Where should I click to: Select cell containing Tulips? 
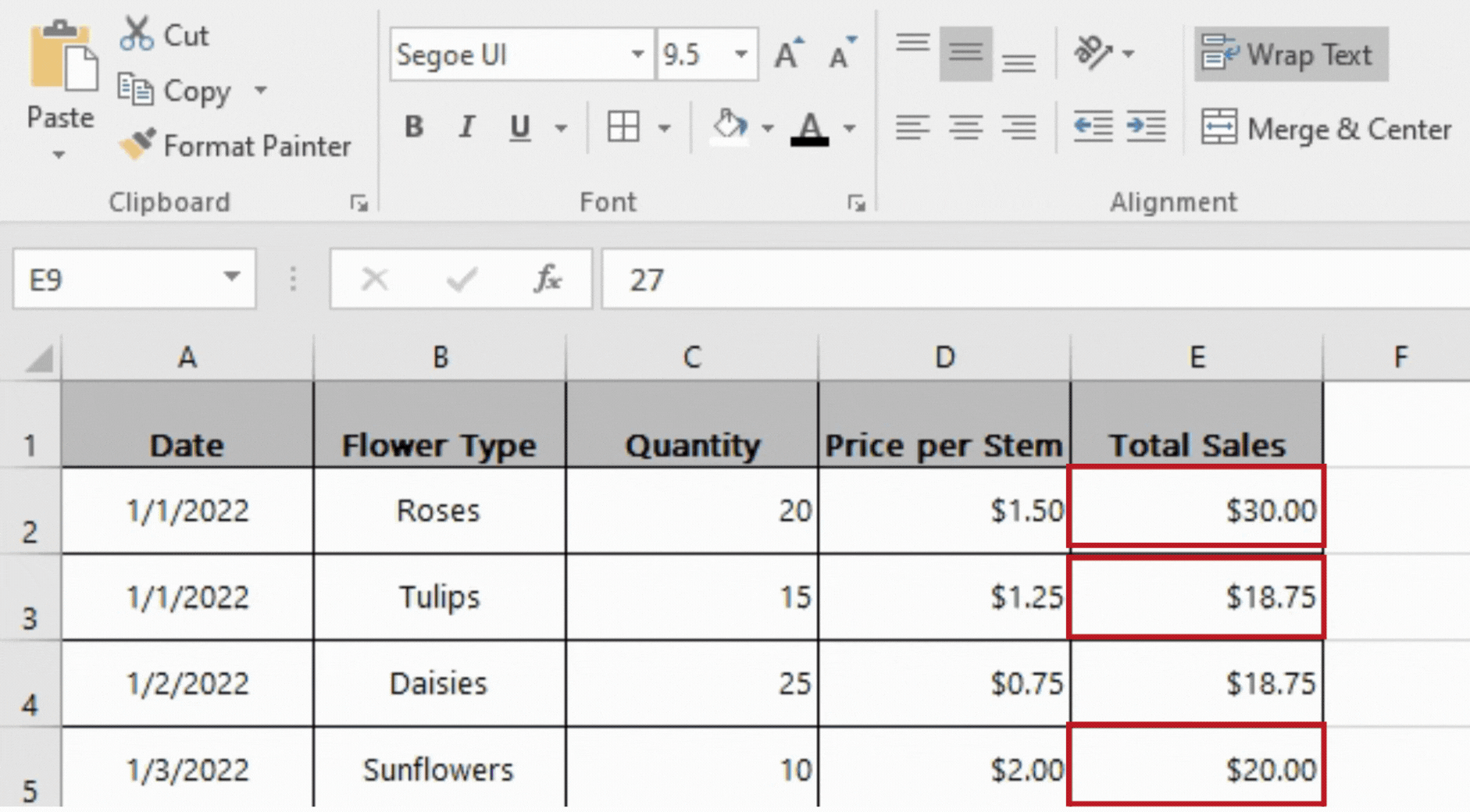pyautogui.click(x=440, y=597)
